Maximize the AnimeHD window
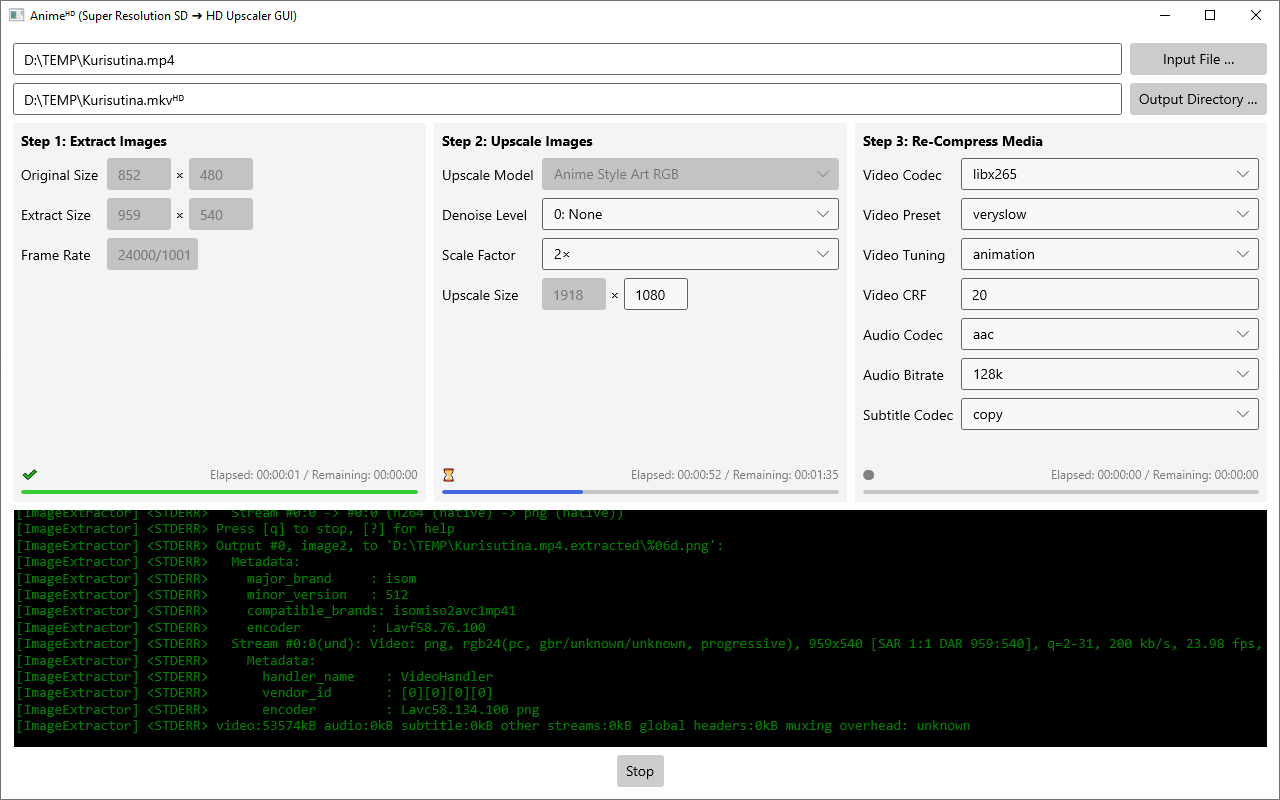Screen dimensions: 1280x800 (x=1210, y=15)
